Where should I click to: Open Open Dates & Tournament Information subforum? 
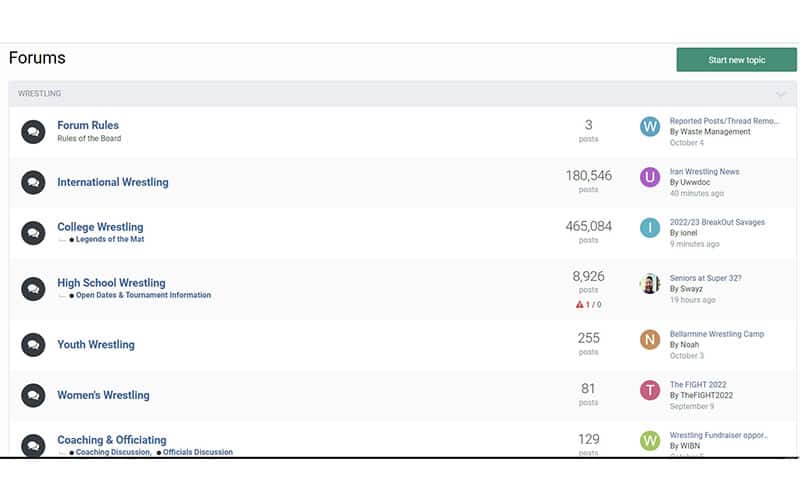coord(143,296)
